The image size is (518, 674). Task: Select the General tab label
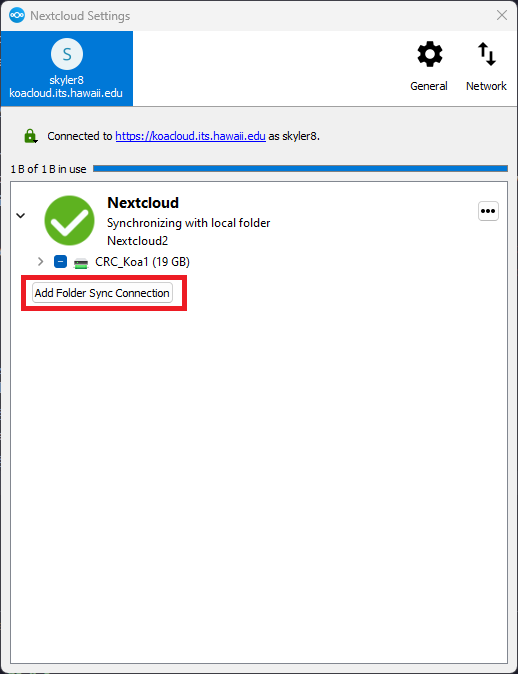click(x=429, y=86)
